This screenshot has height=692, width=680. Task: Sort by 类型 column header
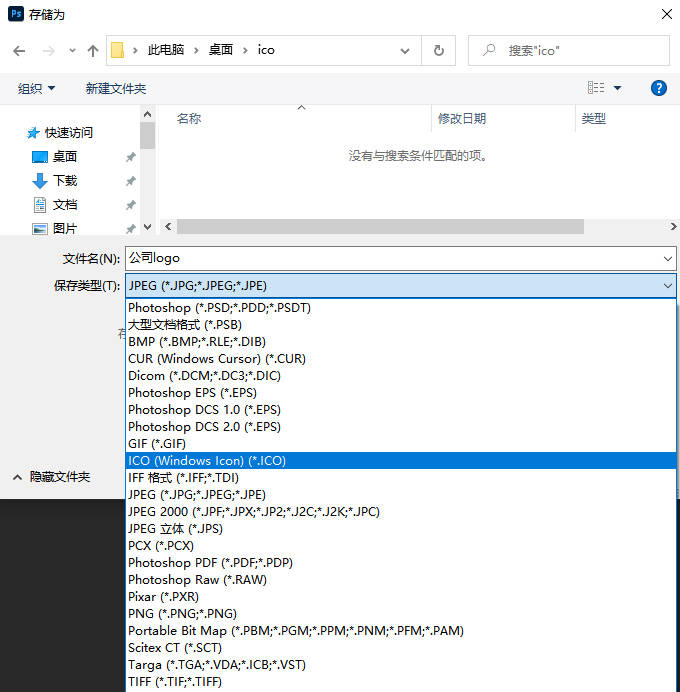click(x=594, y=118)
